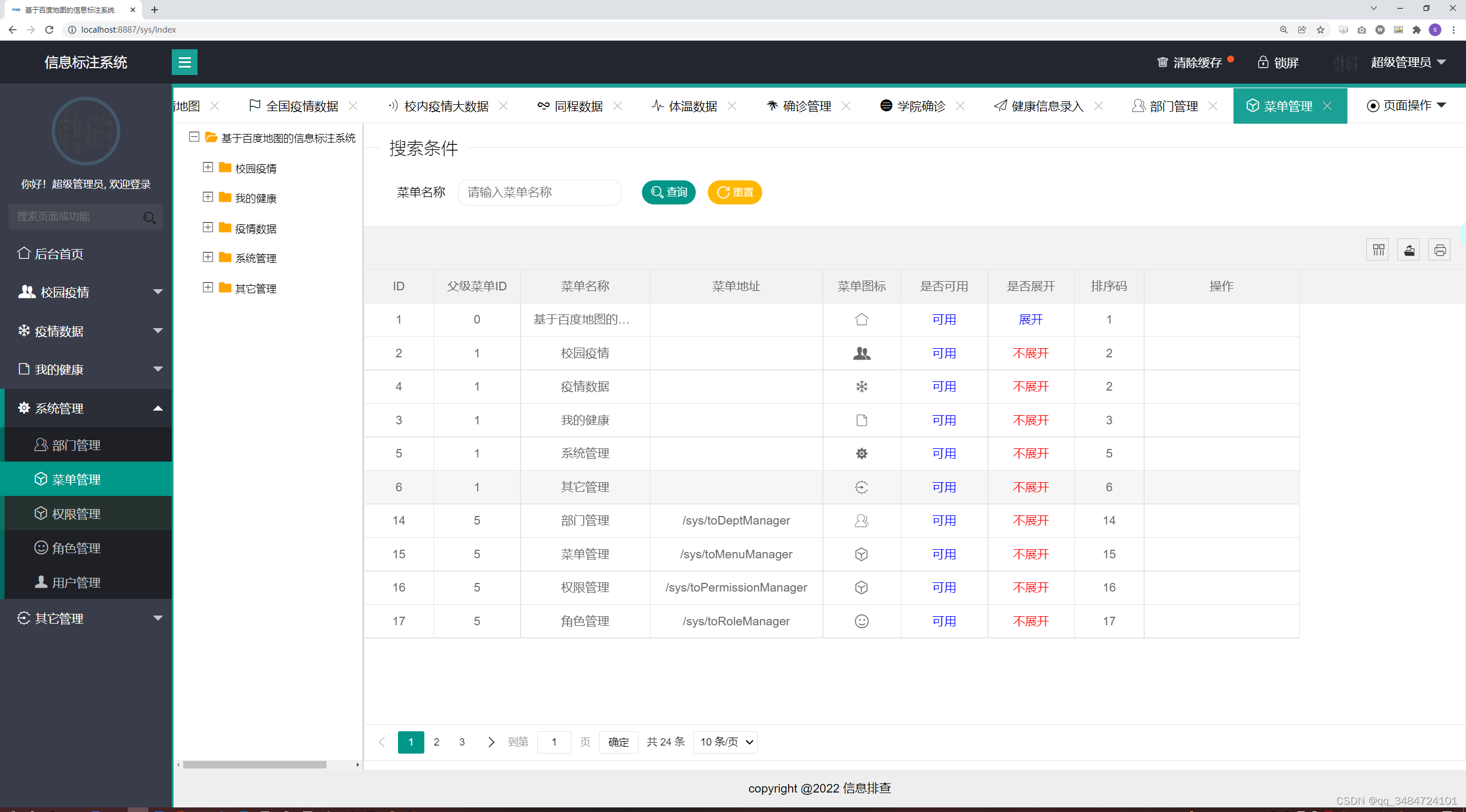Click the 锁屏 lock screen icon
This screenshot has width=1466, height=812.
(1263, 62)
